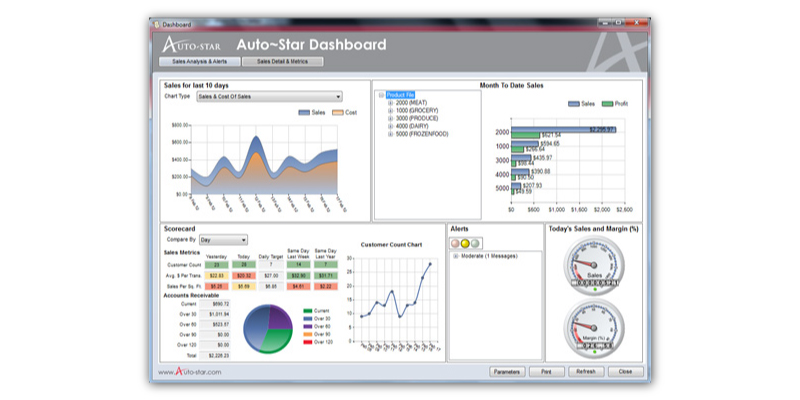Click the Customer Count Chart title
Viewport: 800px width, 400px height.
(x=391, y=245)
